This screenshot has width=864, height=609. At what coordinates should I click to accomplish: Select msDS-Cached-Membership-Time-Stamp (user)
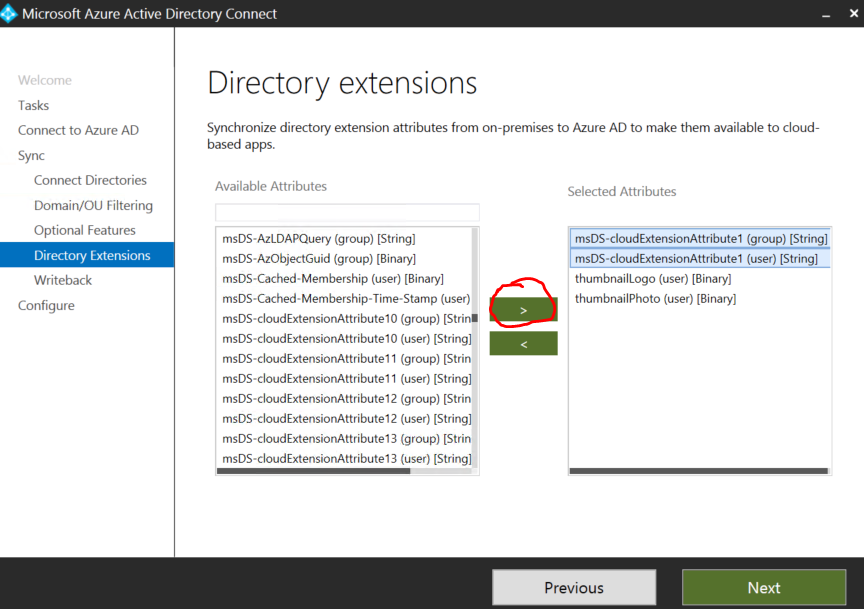point(344,299)
